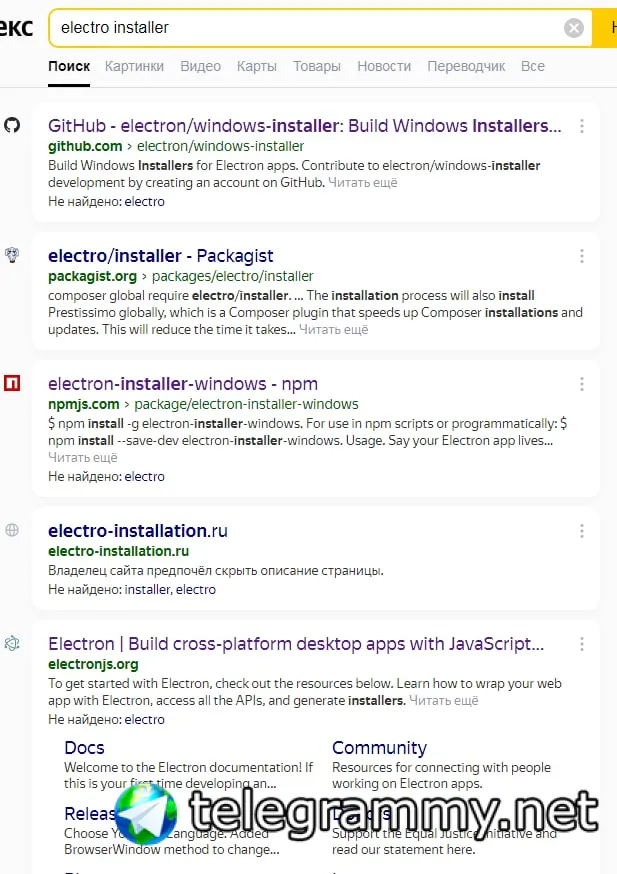Open the Новости tab

[x=384, y=66]
